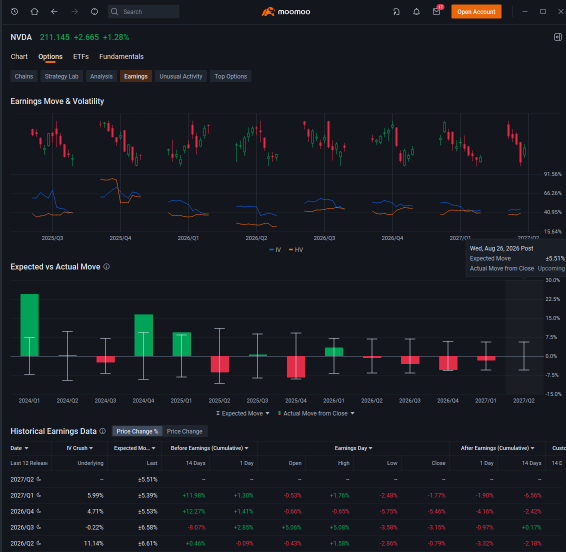
Task: Click the +0.17% After Earnings cell
Action: point(532,527)
